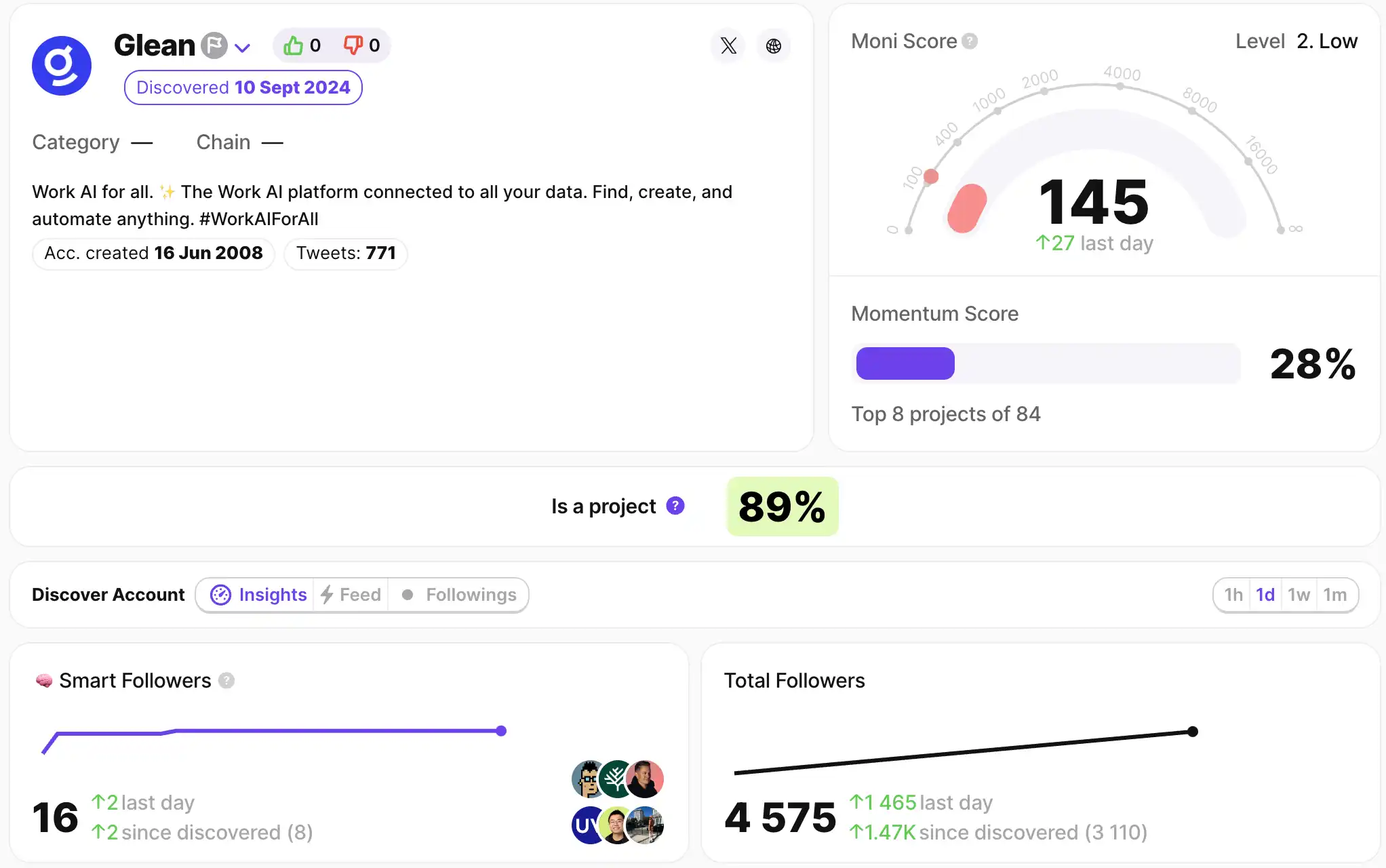
Task: Switch to the 1w time range view
Action: click(x=1299, y=595)
